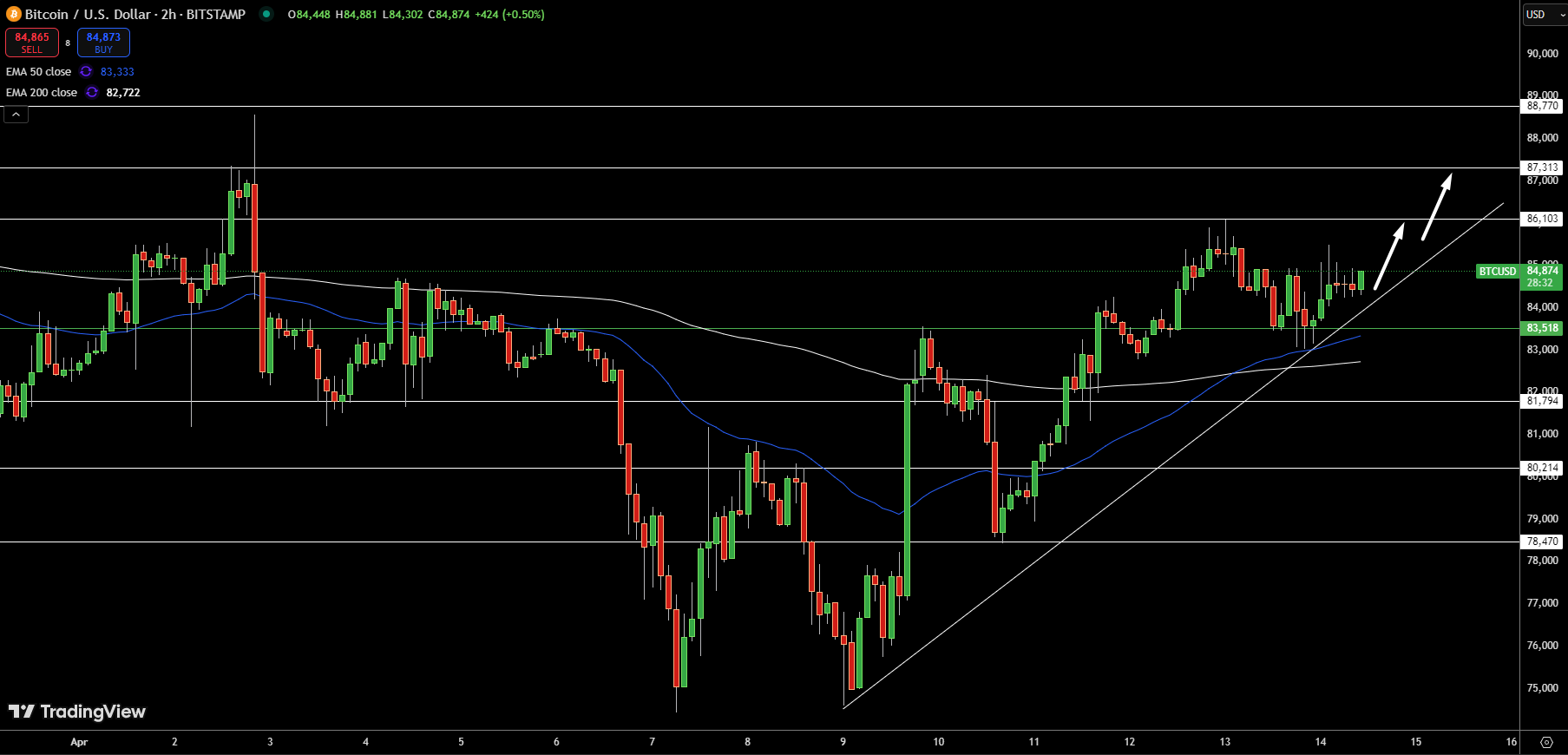Click date 16 on the time axis

[1511, 742]
